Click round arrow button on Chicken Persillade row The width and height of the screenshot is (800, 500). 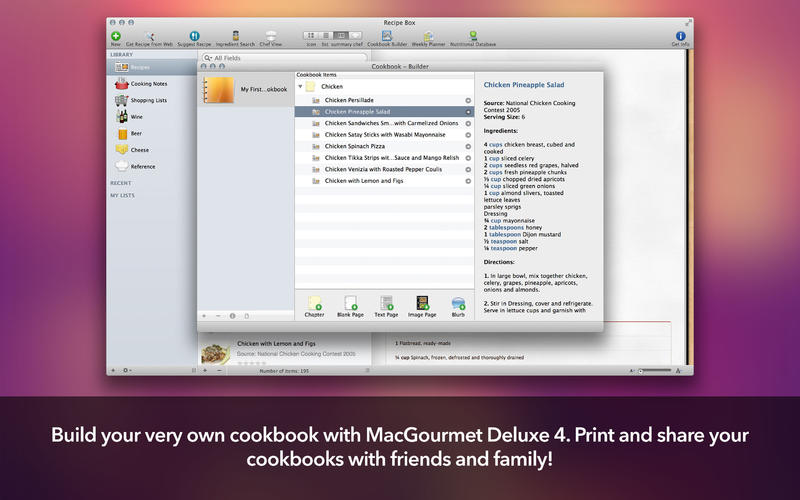pos(468,101)
